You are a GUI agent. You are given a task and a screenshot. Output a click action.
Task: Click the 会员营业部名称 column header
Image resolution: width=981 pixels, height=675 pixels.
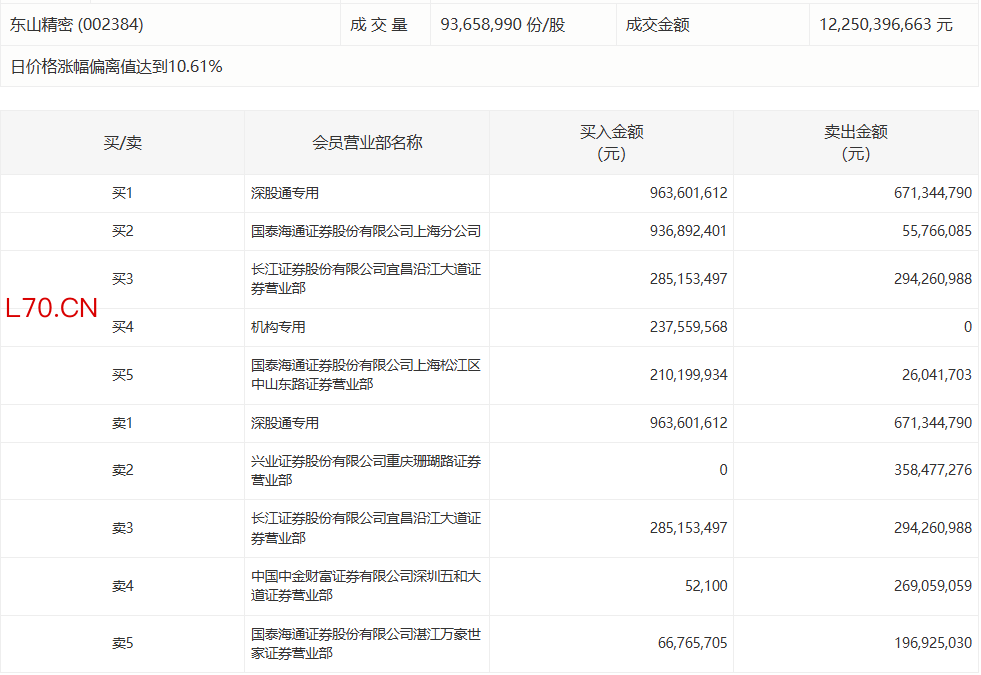pos(367,143)
